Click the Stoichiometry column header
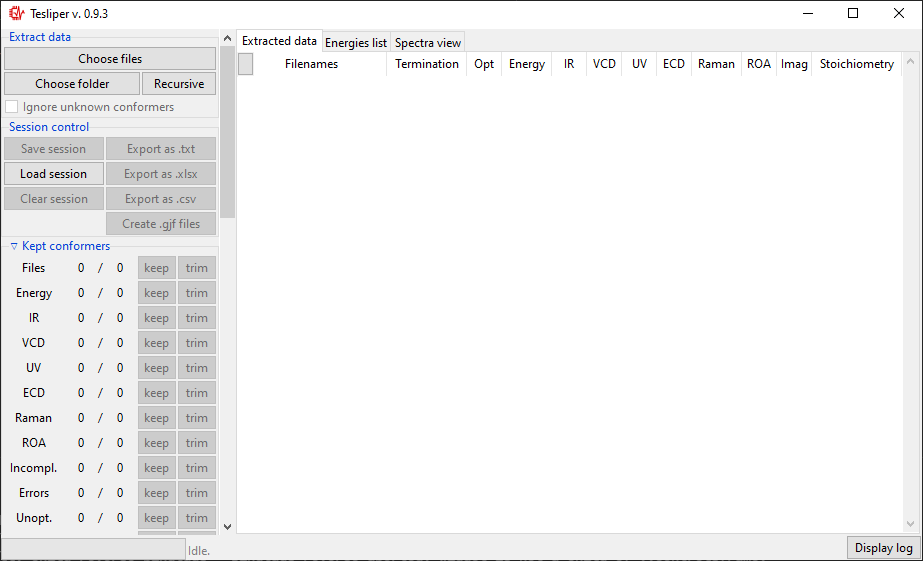923x561 pixels. (x=856, y=64)
